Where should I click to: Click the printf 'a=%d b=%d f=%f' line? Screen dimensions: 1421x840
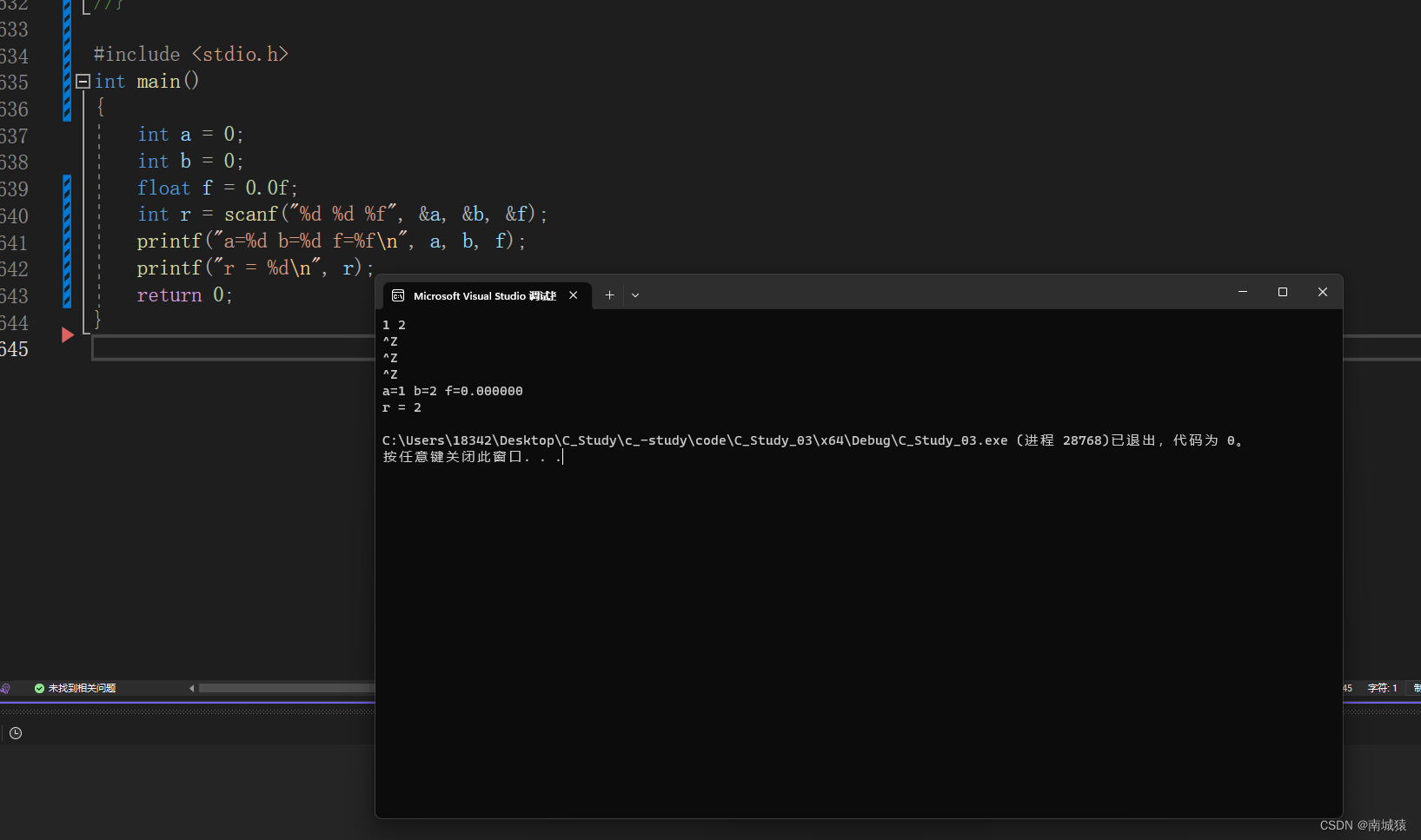click(331, 241)
